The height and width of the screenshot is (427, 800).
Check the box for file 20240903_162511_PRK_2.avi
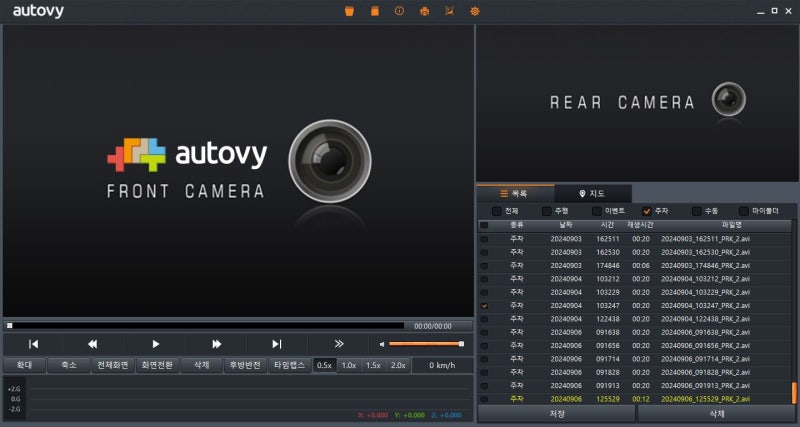point(484,239)
